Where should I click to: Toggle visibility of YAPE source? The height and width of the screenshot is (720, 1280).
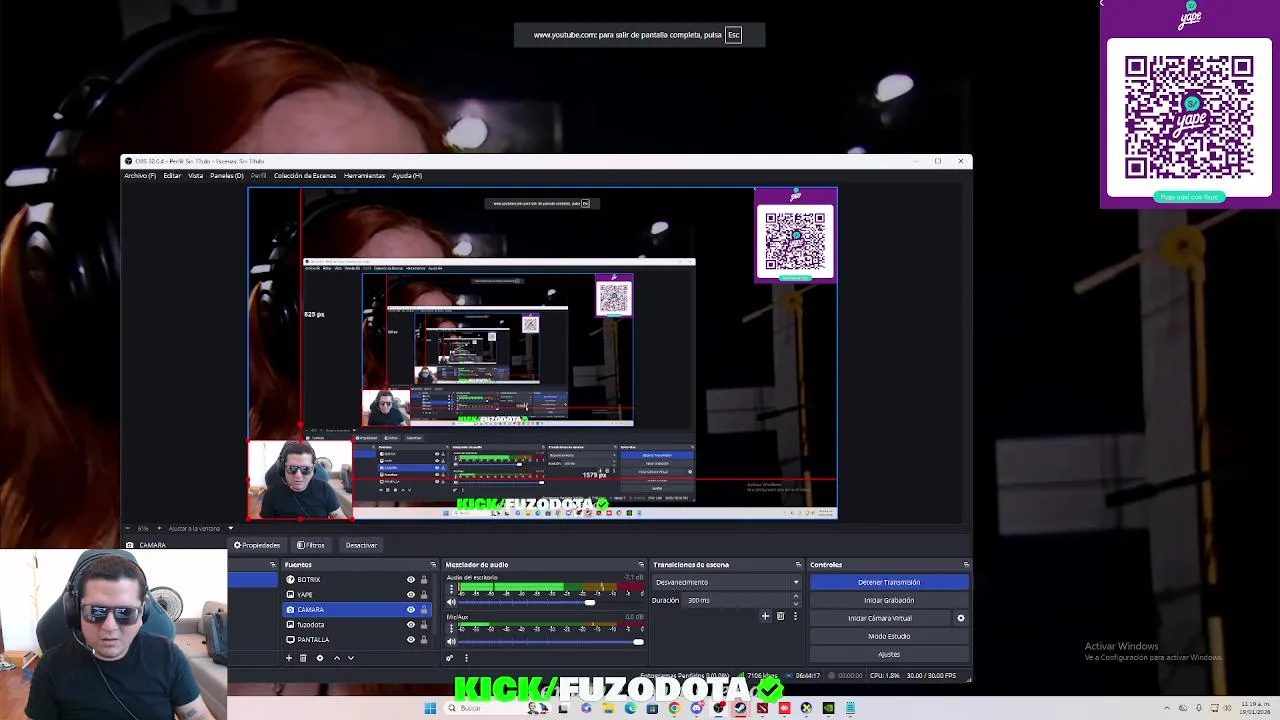tap(410, 595)
